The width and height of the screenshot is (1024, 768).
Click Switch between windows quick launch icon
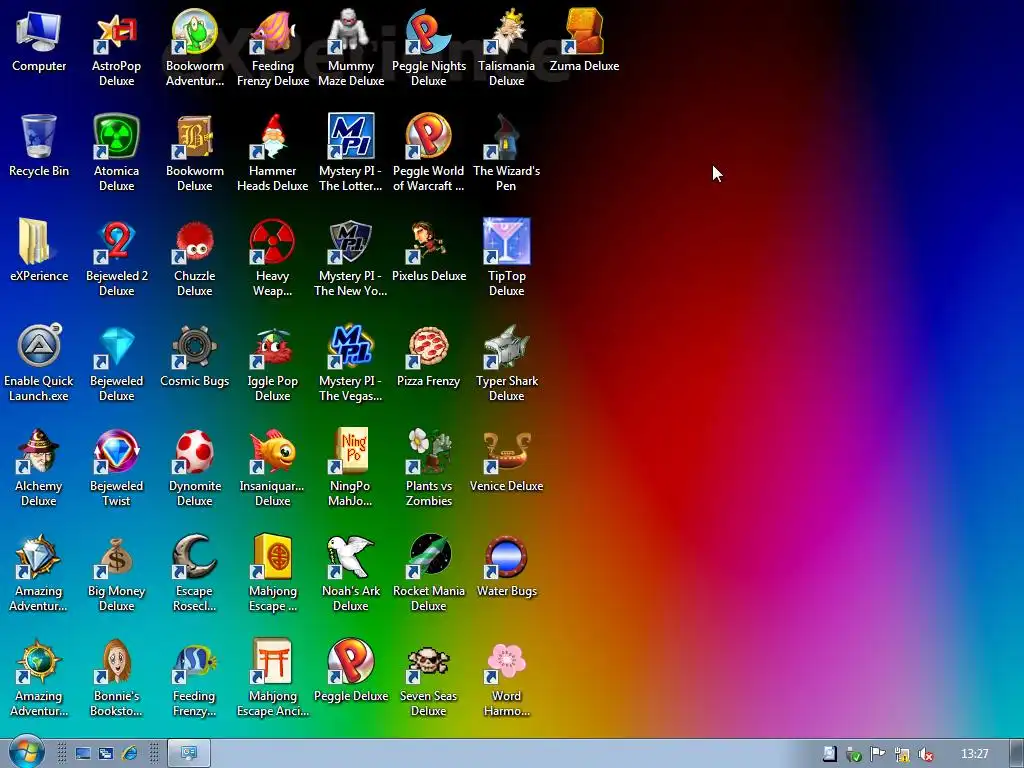106,754
